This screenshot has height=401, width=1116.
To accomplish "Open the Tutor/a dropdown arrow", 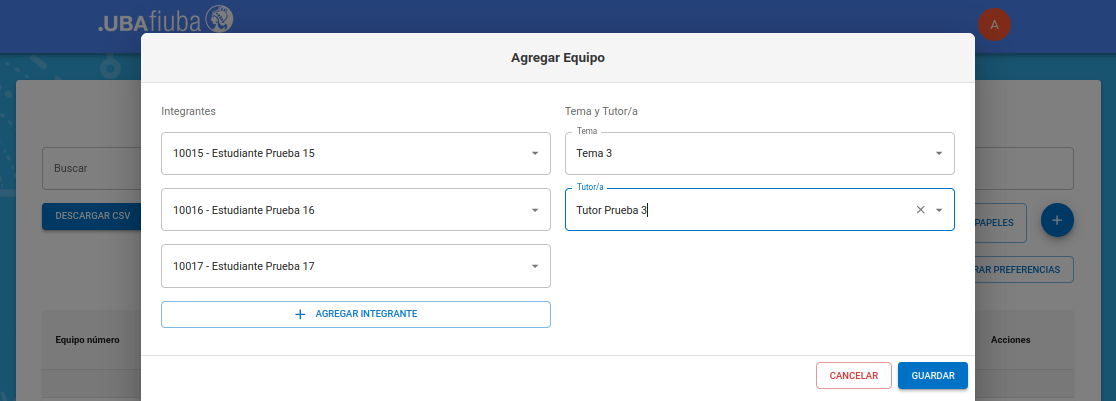I will pyautogui.click(x=938, y=210).
